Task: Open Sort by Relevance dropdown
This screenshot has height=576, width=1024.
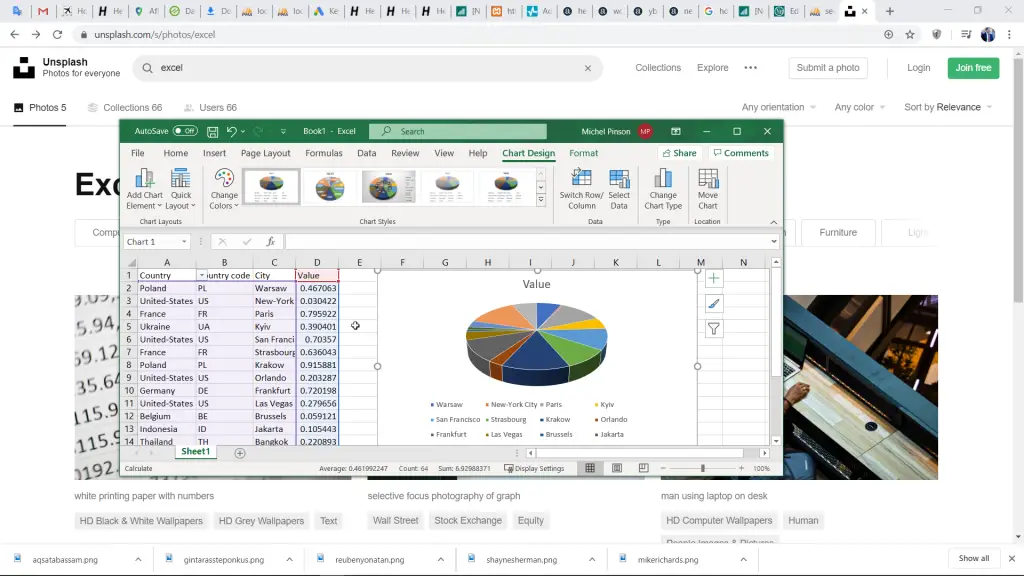Action: [948, 107]
